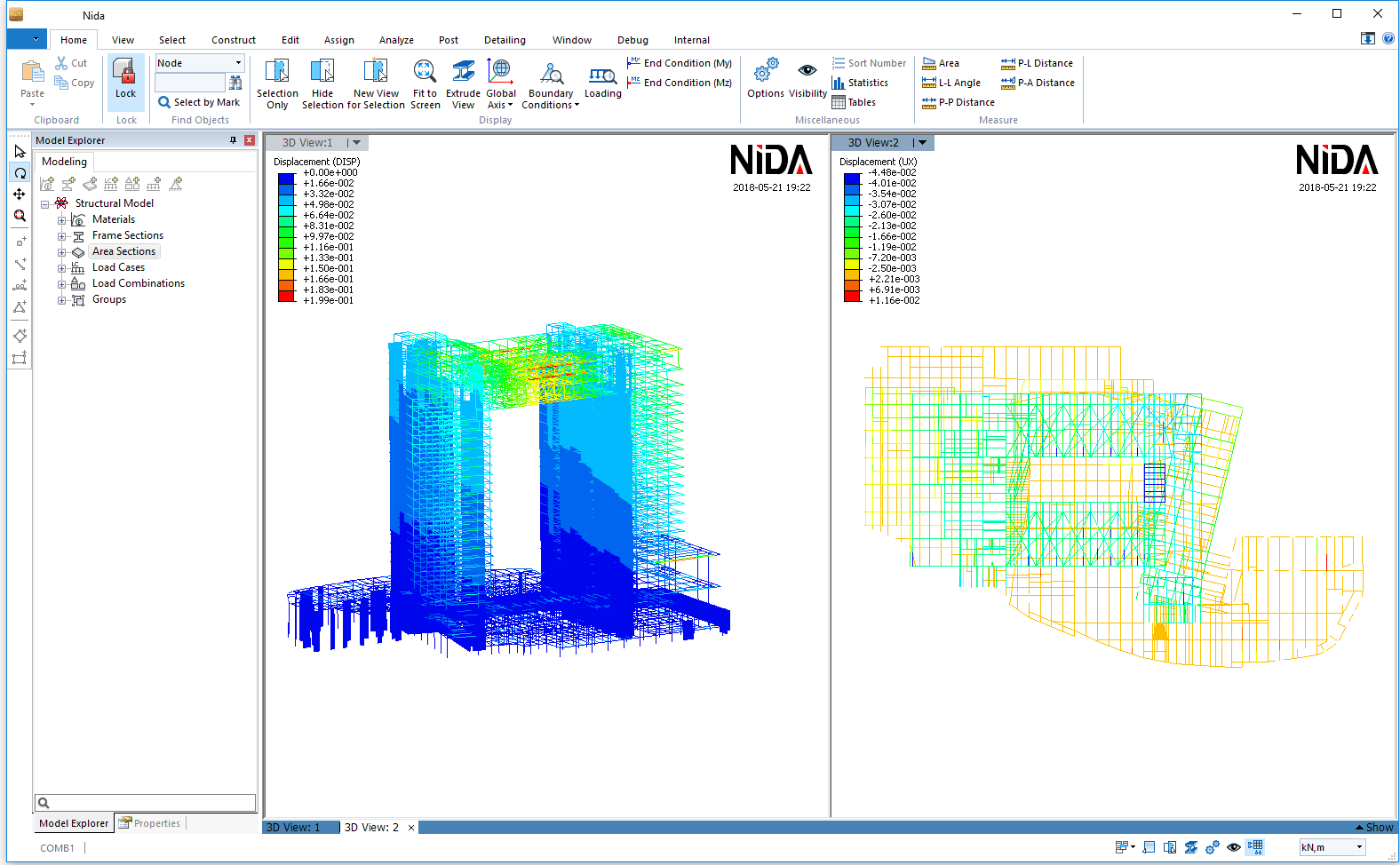Open the Analyze ribbon tab
1400x865 pixels.
[x=396, y=40]
